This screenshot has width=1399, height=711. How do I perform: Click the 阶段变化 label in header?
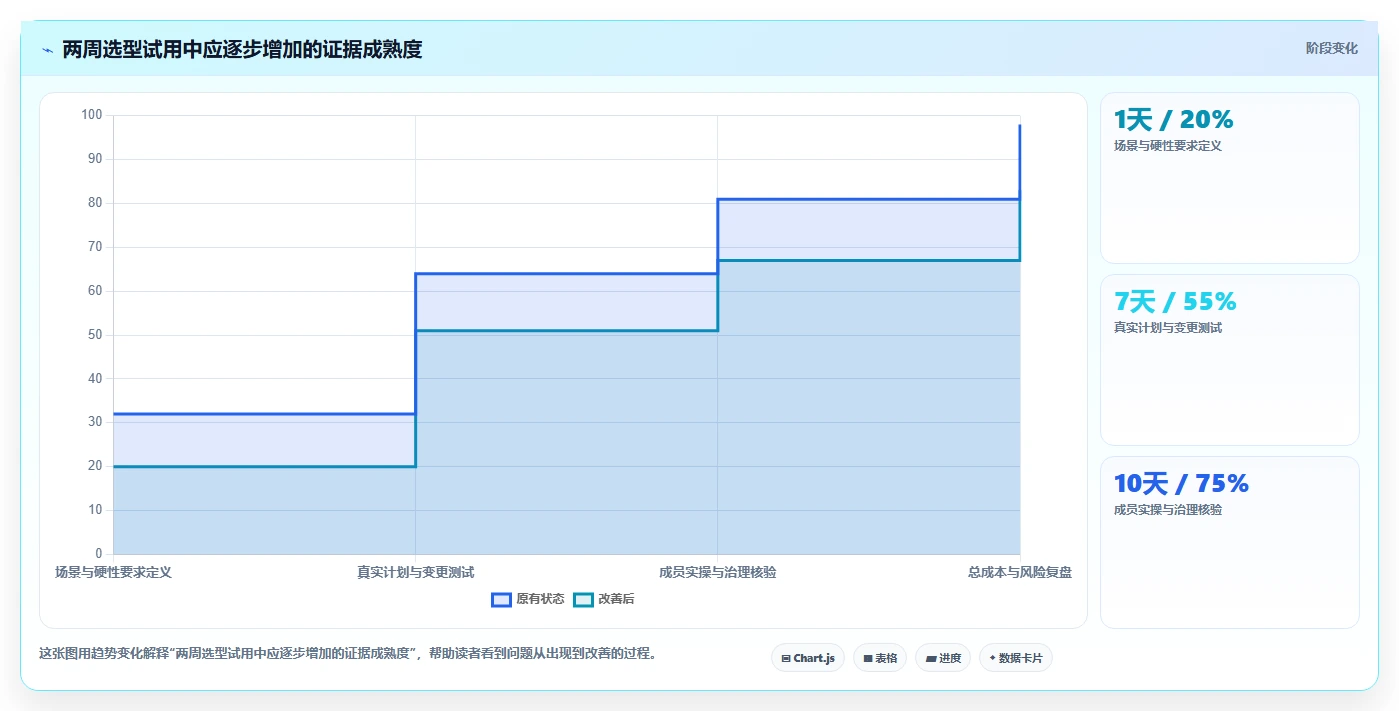click(x=1332, y=48)
